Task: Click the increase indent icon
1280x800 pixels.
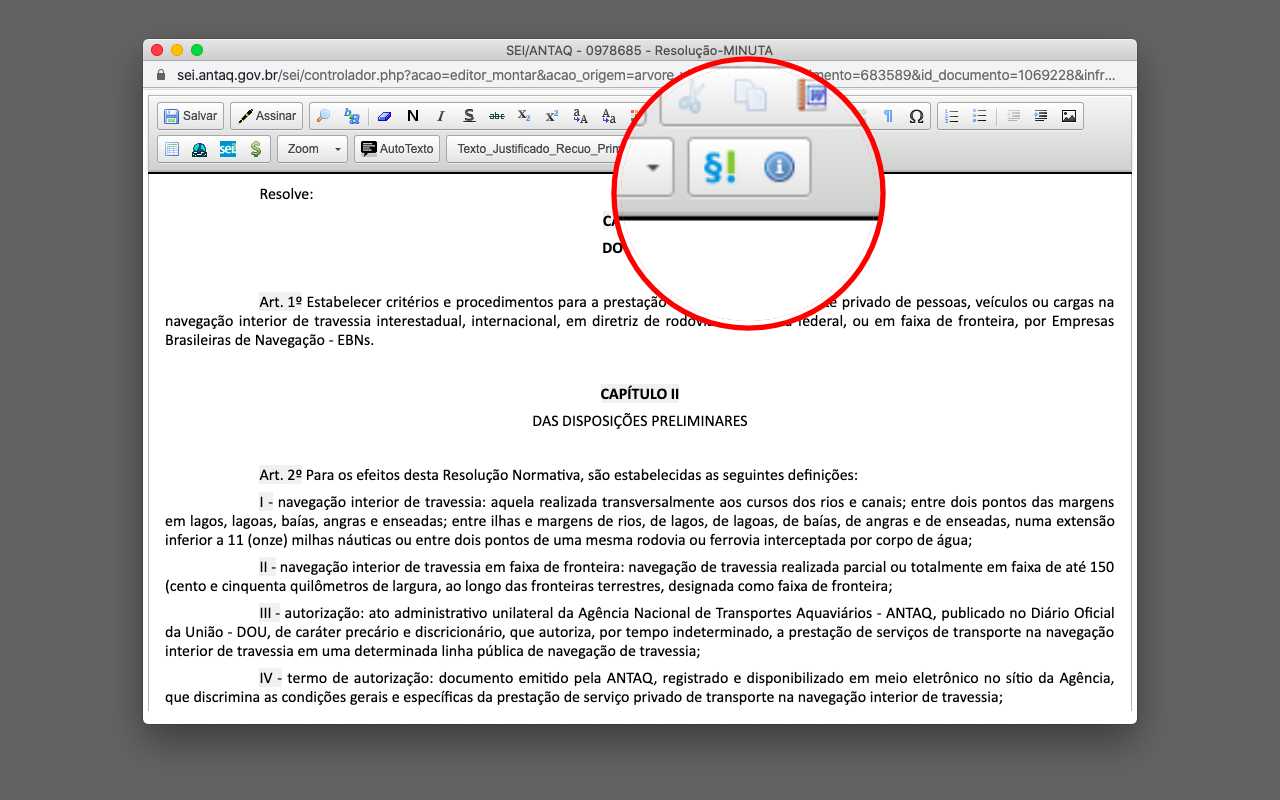Action: [x=1041, y=116]
